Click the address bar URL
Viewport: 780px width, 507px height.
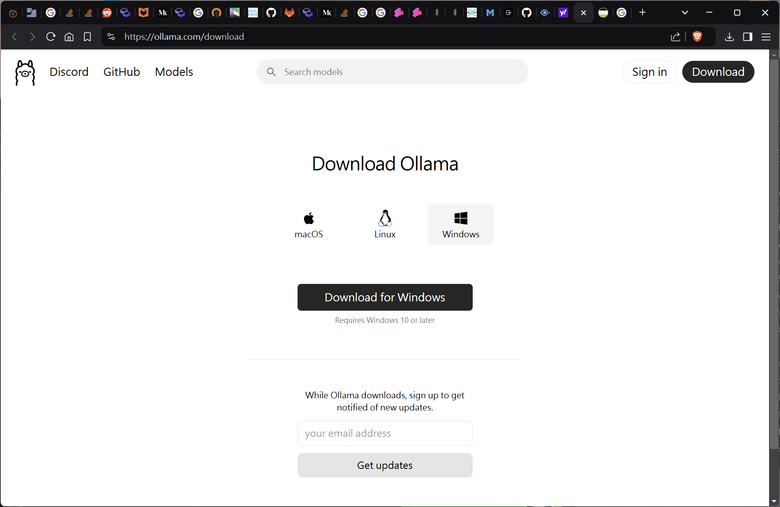point(184,37)
